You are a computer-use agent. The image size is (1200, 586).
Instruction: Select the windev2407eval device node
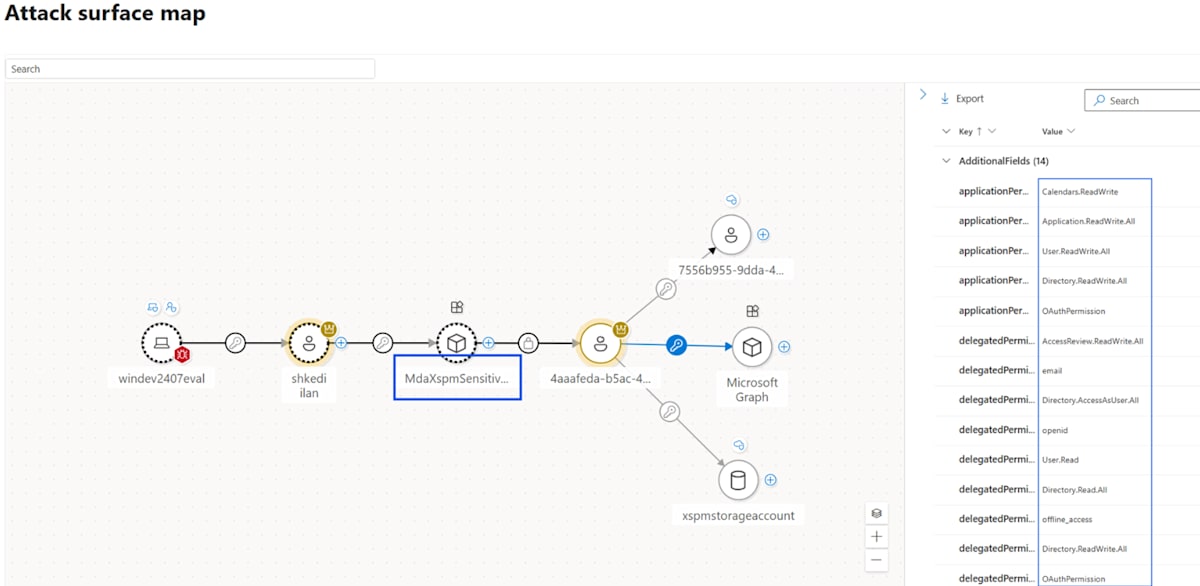(x=161, y=343)
